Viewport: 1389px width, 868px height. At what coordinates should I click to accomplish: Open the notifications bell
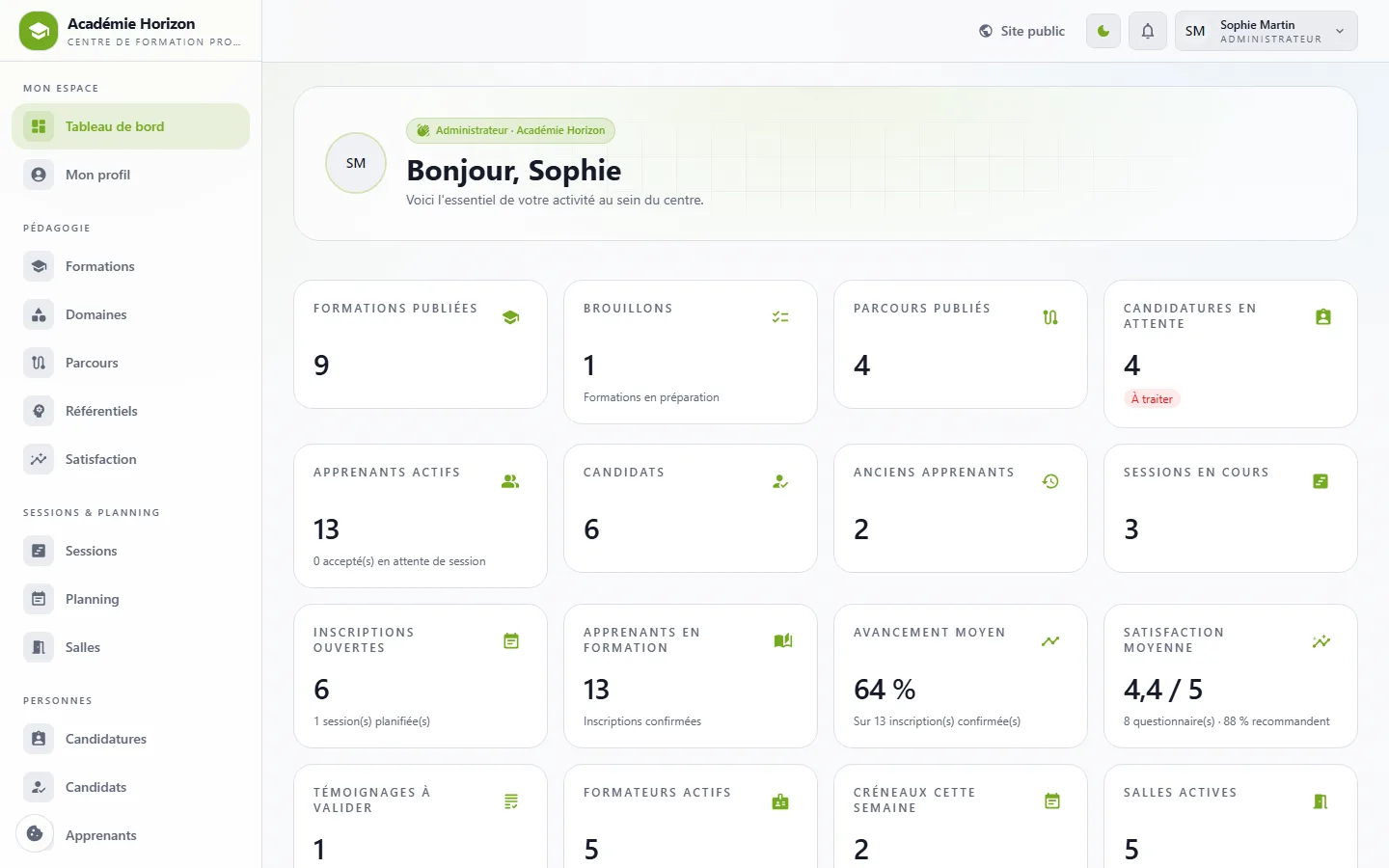coord(1148,31)
